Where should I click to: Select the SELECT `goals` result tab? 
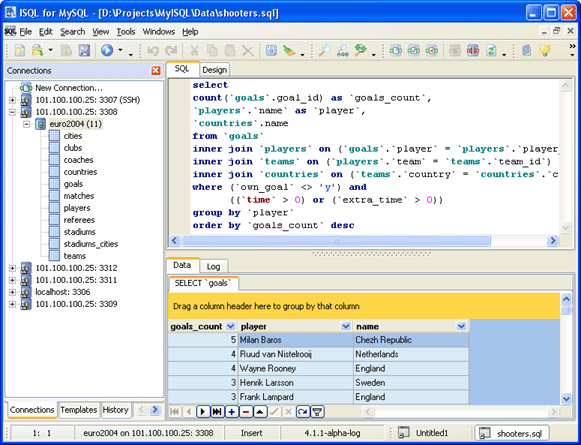(203, 283)
